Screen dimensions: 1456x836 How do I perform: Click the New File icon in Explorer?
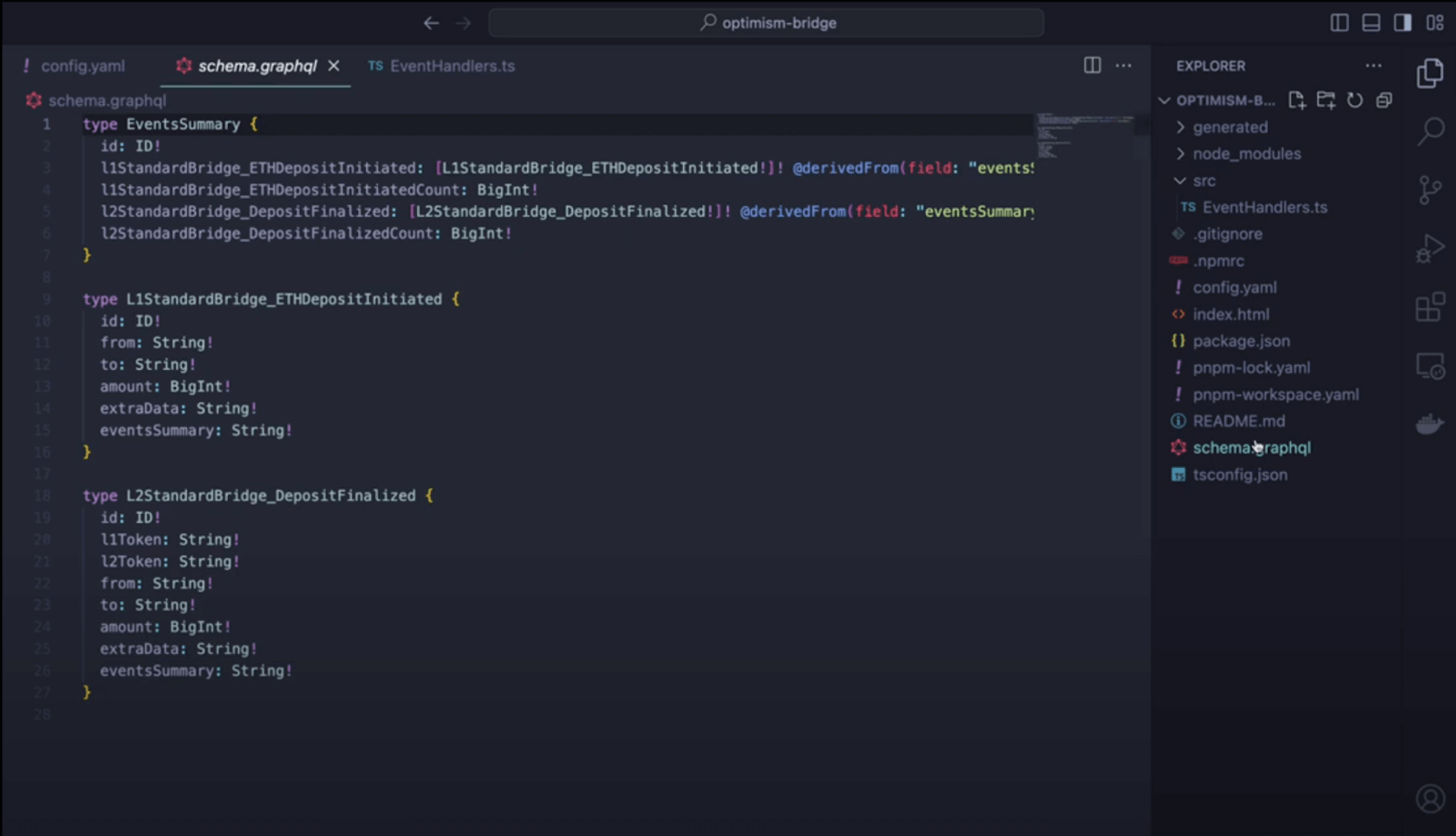click(1298, 100)
